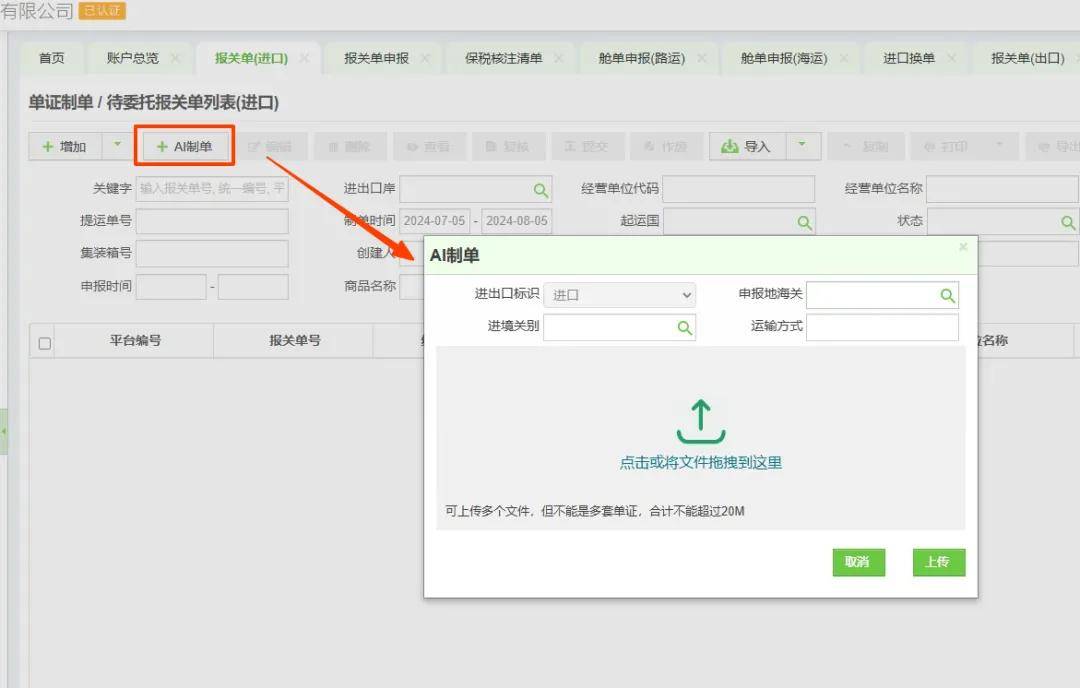Click the 上传 button
1080x688 pixels.
[x=937, y=562]
